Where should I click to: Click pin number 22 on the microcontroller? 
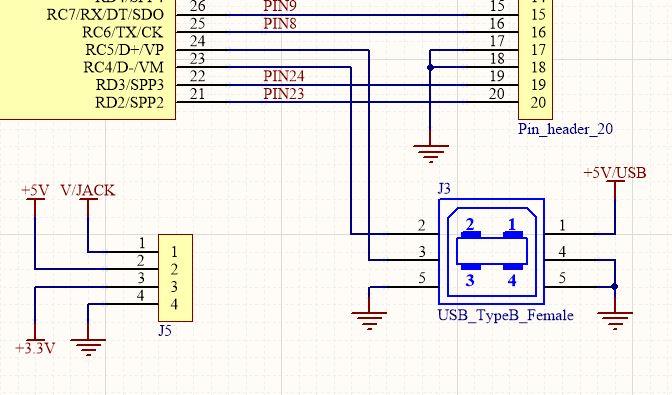click(x=198, y=77)
